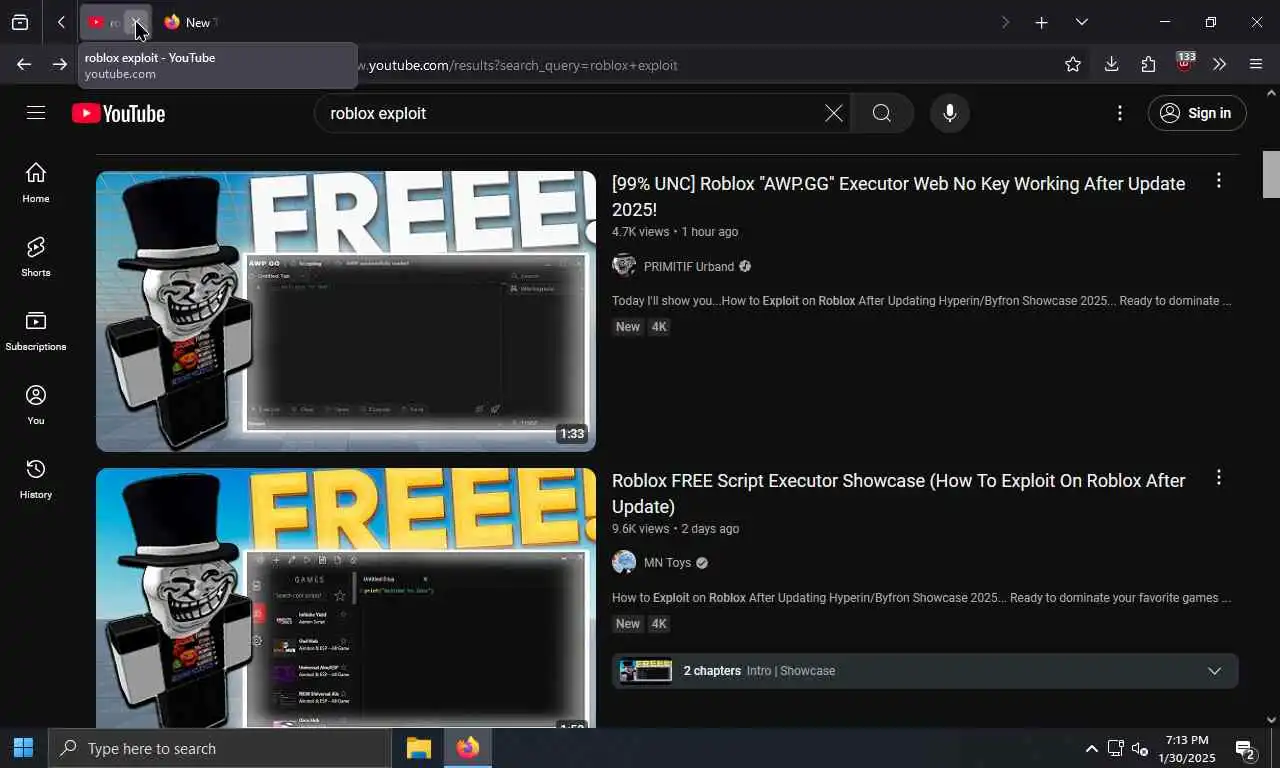Viewport: 1280px width, 768px height.
Task: Play the MN Toys video thumbnail
Action: (346, 598)
